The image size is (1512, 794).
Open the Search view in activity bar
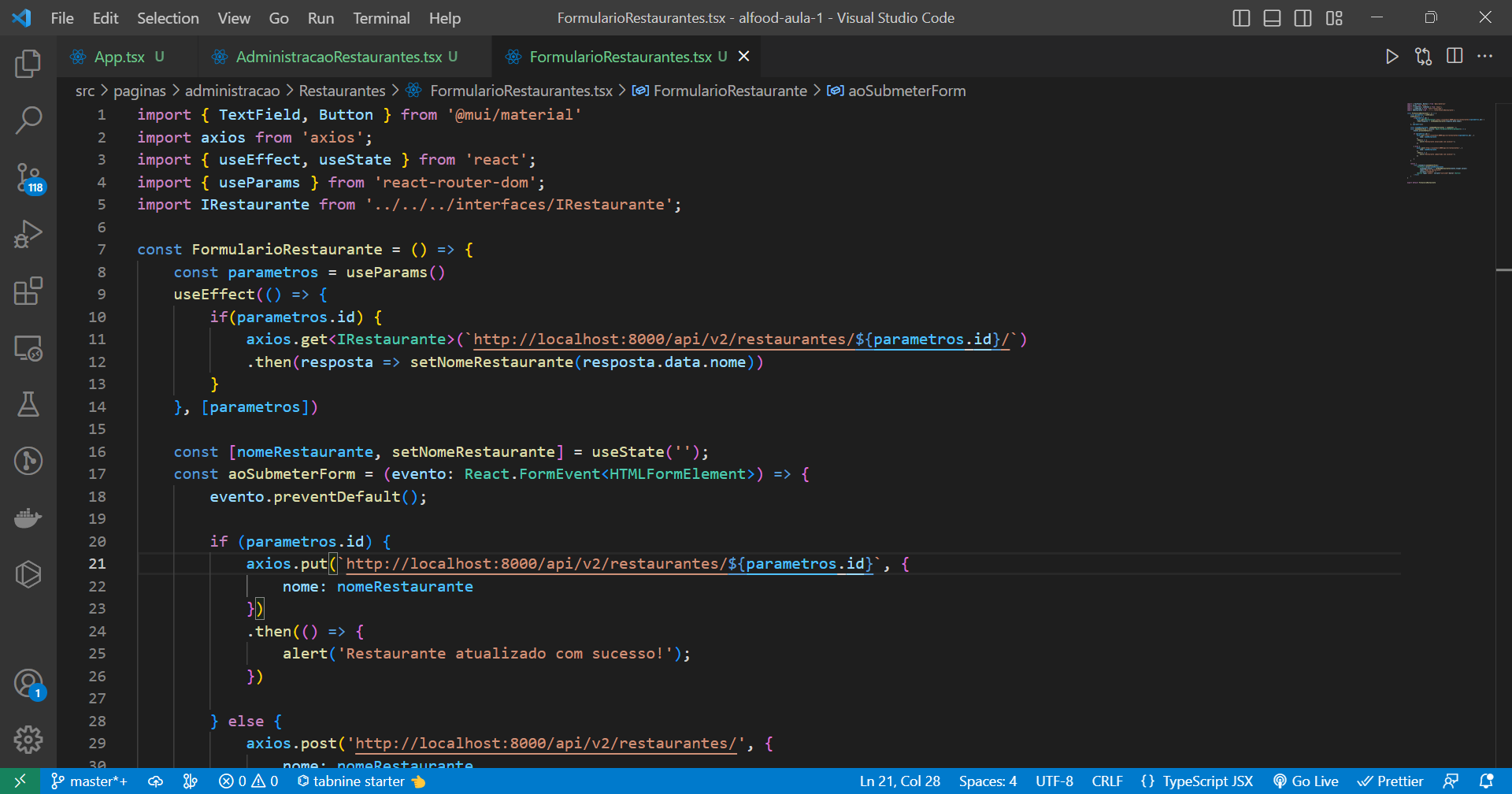point(28,121)
